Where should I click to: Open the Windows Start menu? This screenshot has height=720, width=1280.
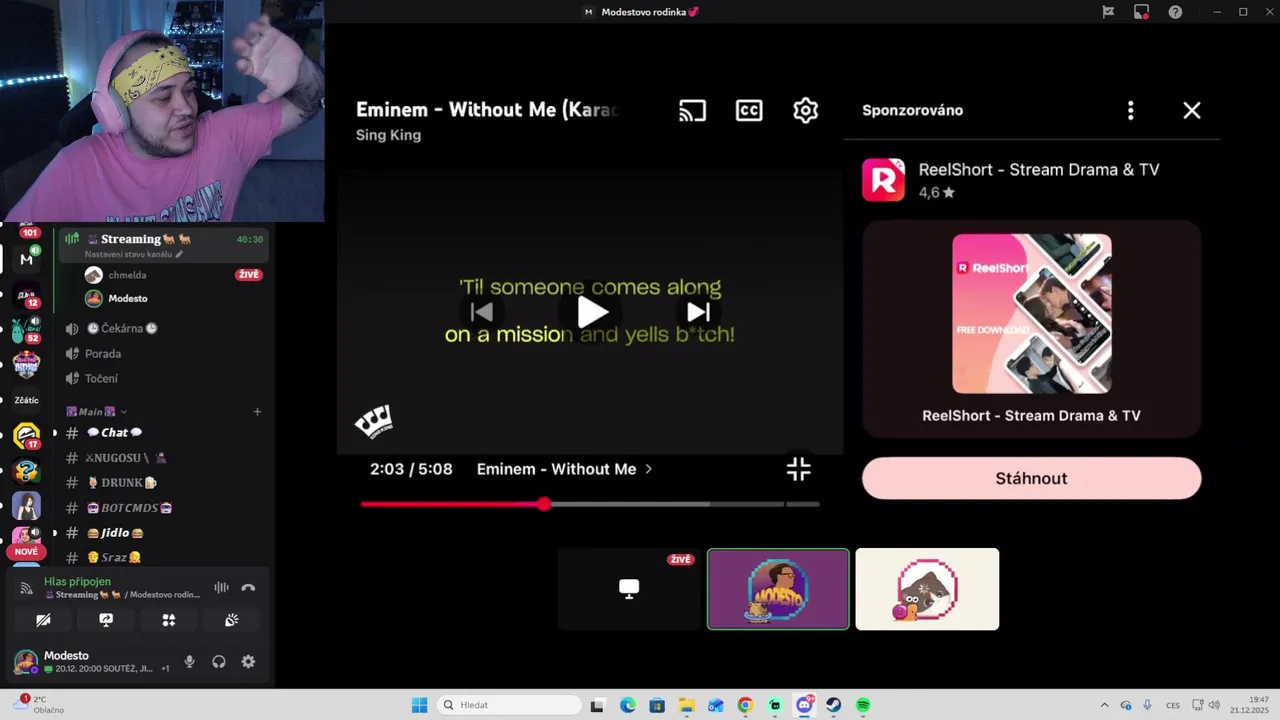click(419, 705)
